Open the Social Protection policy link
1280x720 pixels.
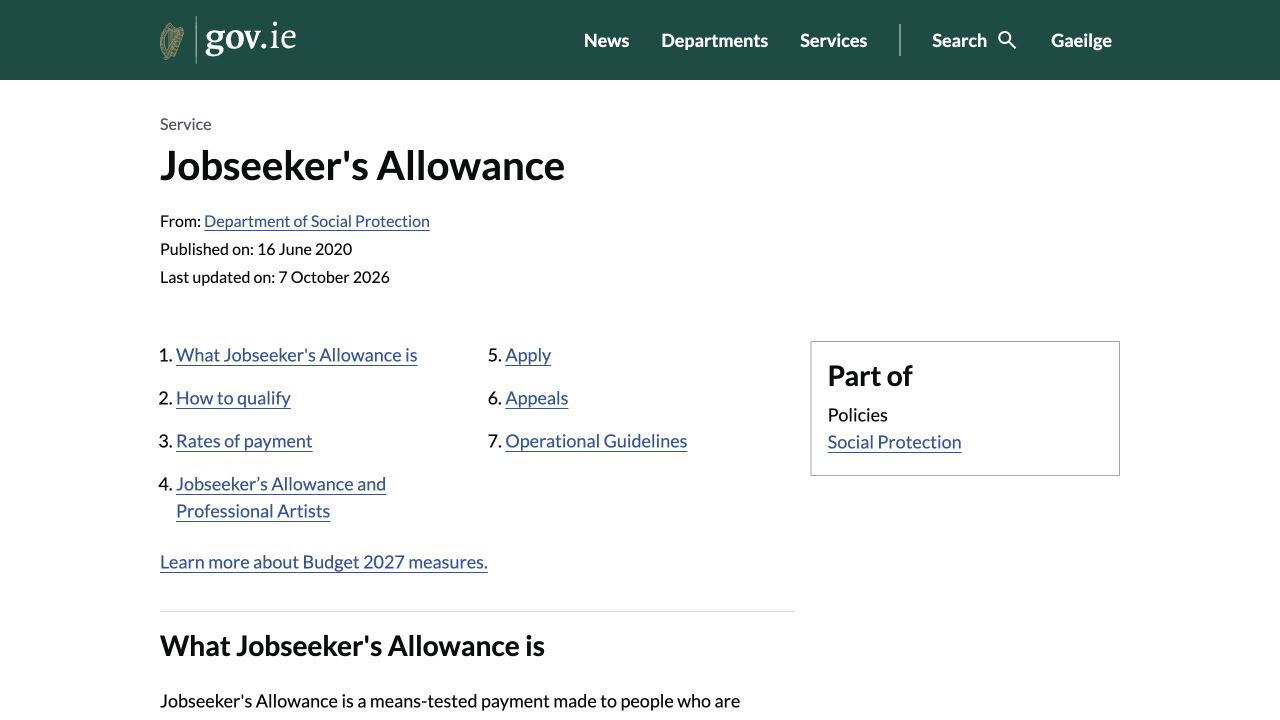[x=894, y=442]
